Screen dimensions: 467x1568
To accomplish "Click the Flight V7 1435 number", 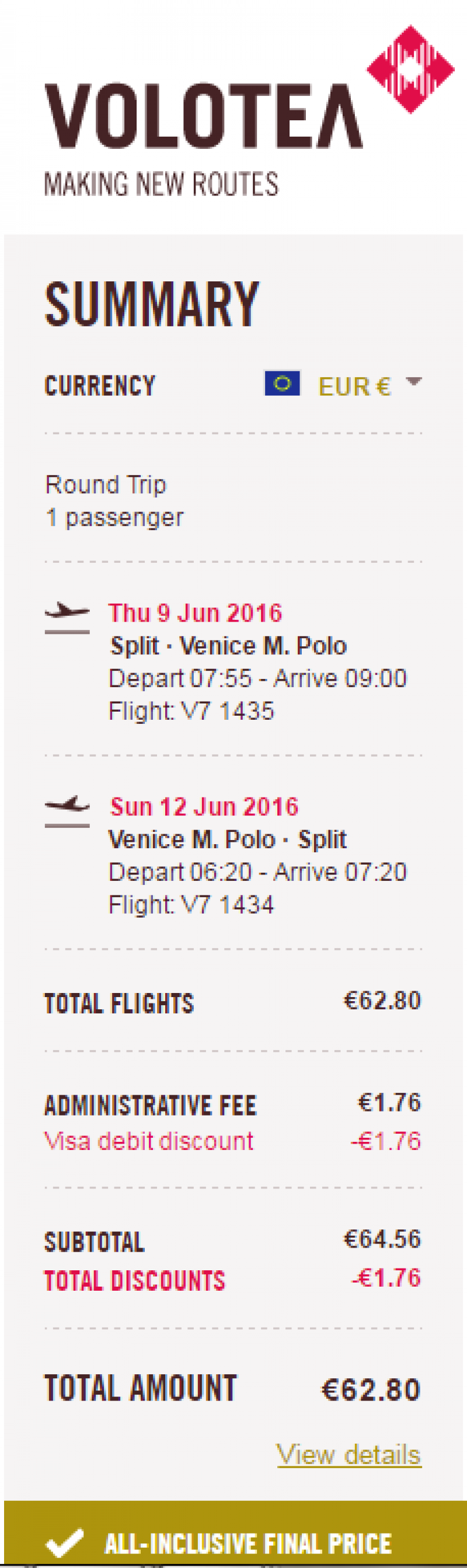I will (x=191, y=711).
